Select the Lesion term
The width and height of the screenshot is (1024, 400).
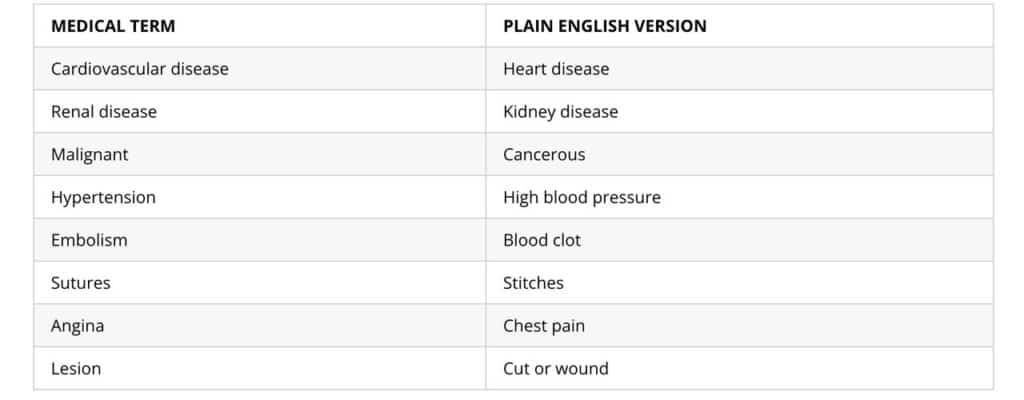click(x=76, y=369)
